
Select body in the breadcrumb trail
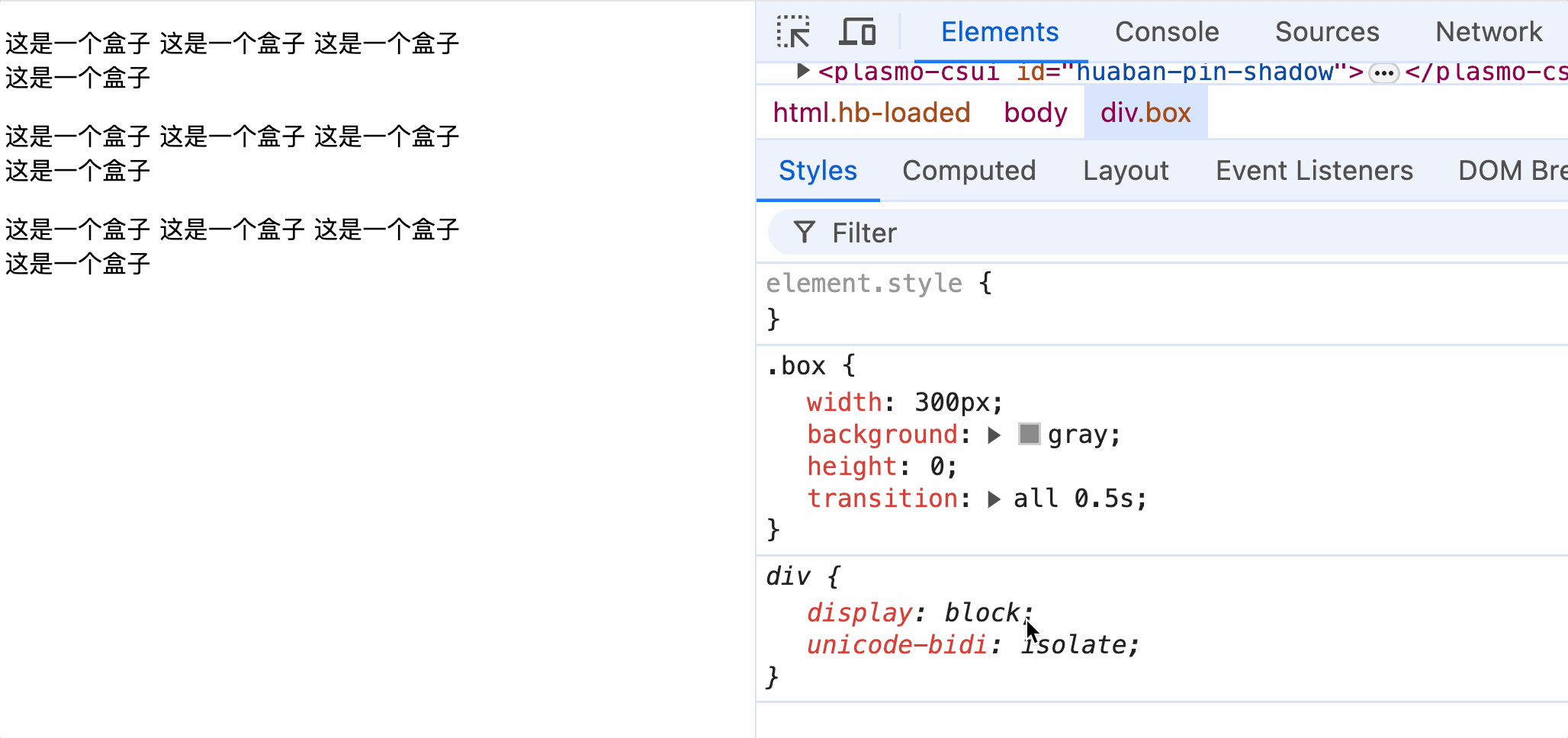(x=1035, y=113)
